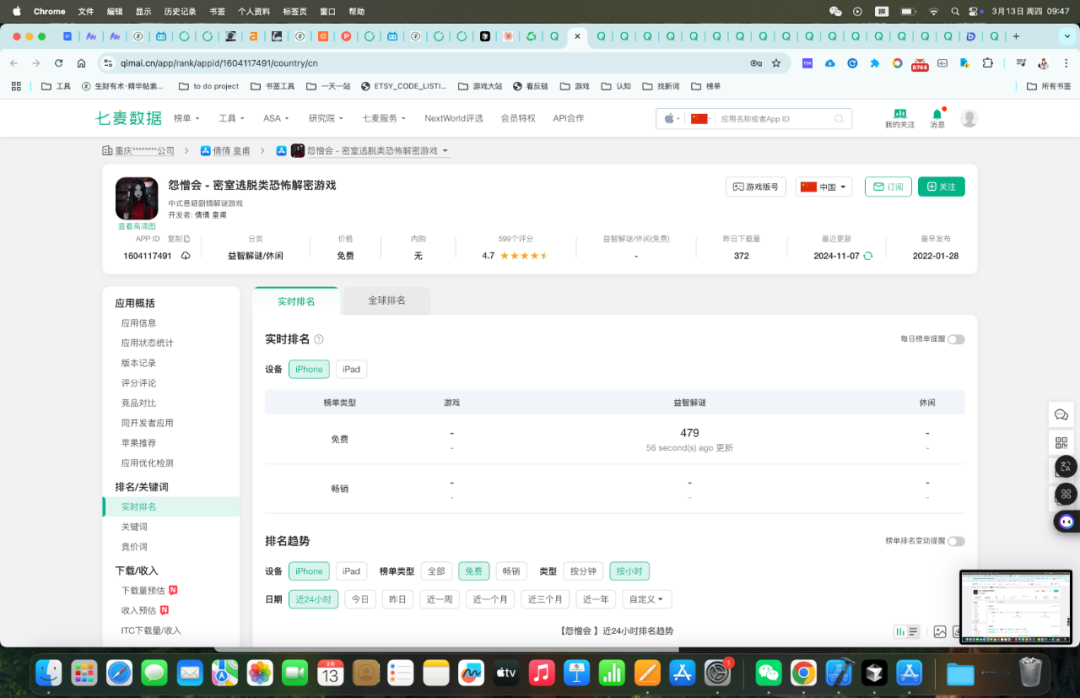The image size is (1080, 698).
Task: Click 查看高清图 link under app icon
Action: [x=136, y=226]
